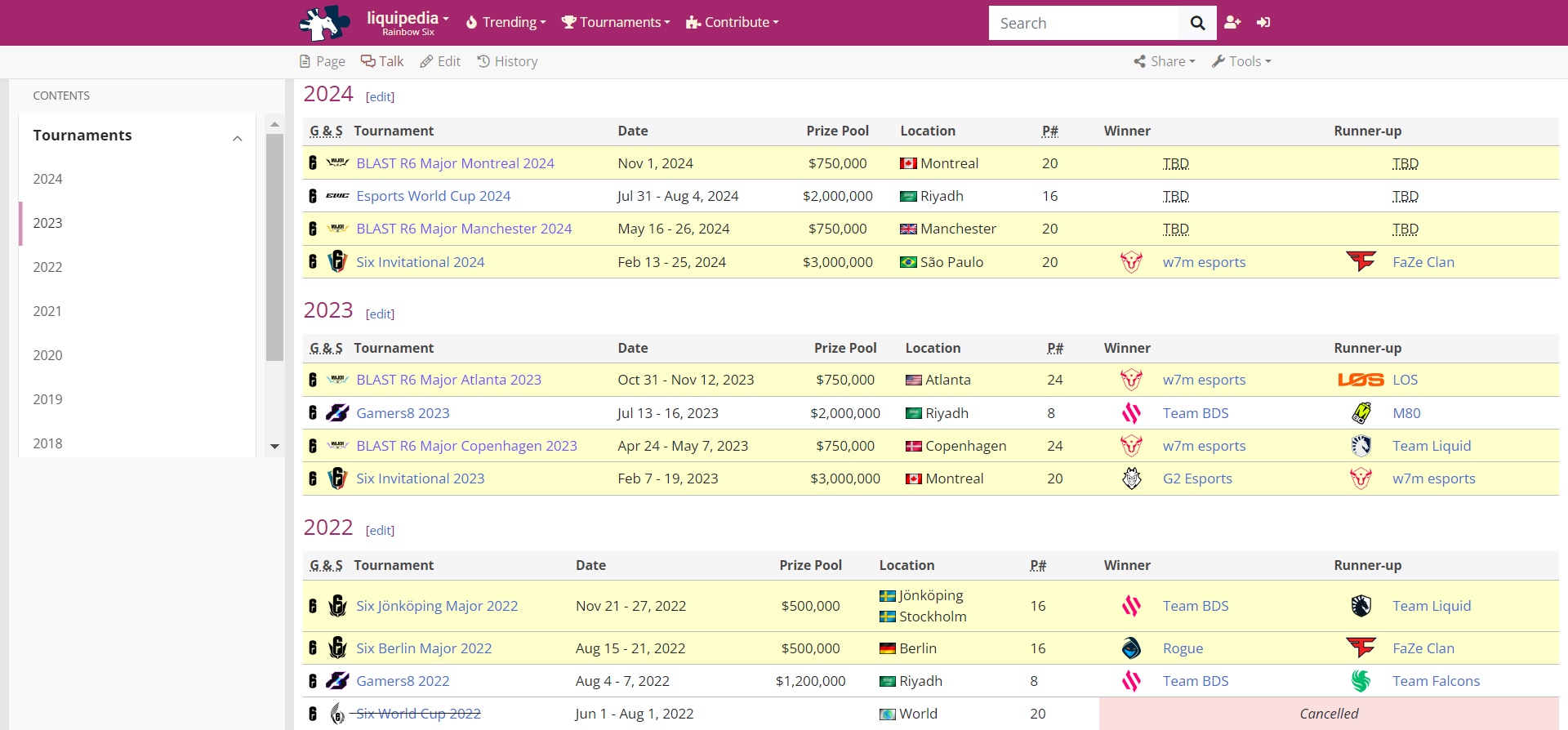
Task: Click the log in arrow icon
Action: [1263, 23]
